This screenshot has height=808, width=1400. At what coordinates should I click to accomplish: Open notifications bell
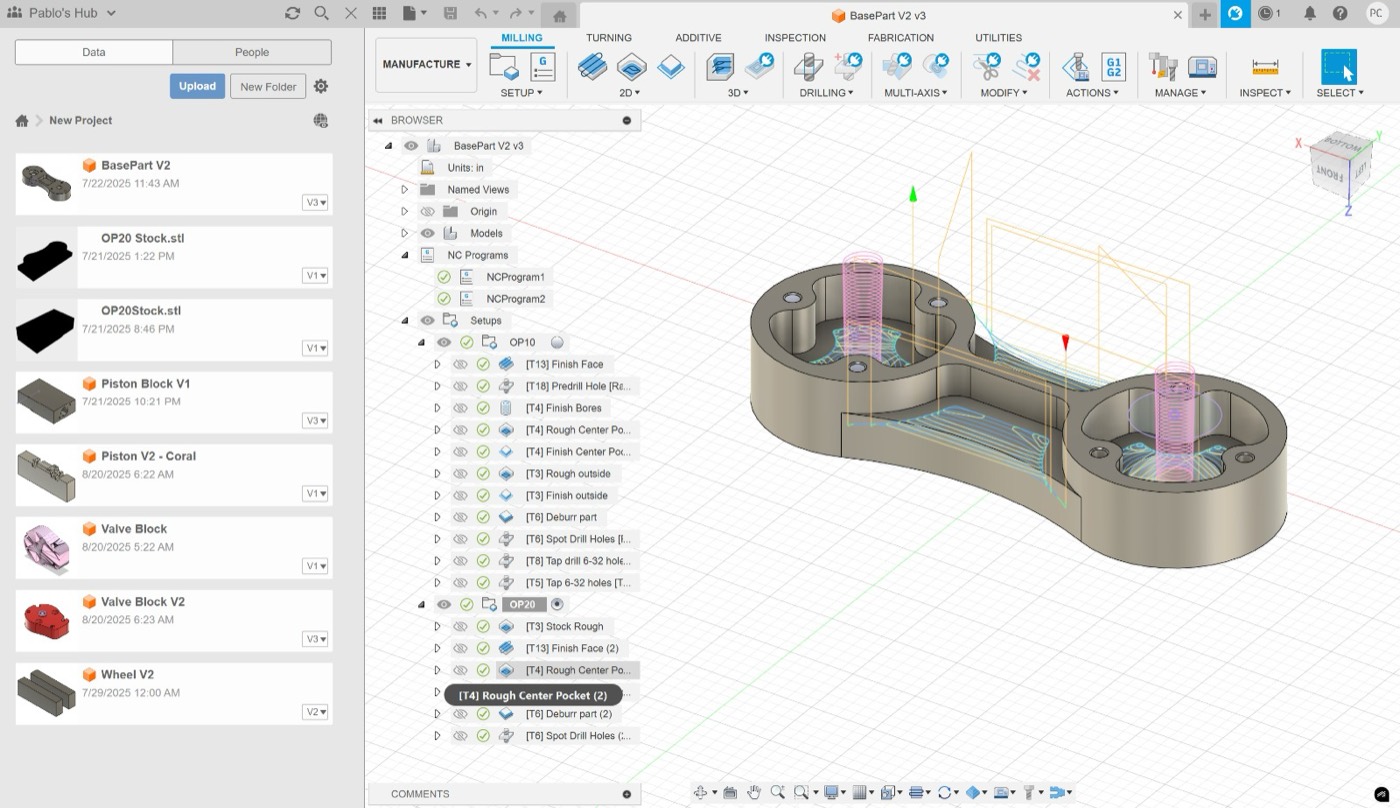click(x=1310, y=14)
